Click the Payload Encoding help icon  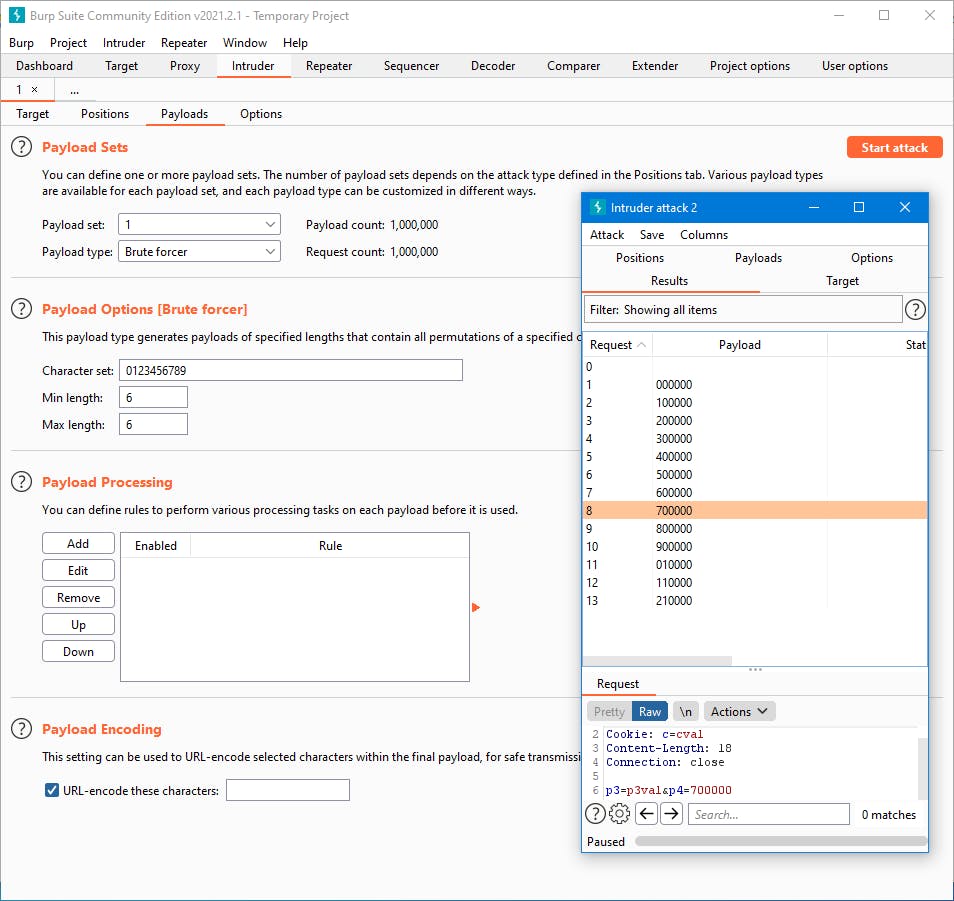(x=22, y=729)
